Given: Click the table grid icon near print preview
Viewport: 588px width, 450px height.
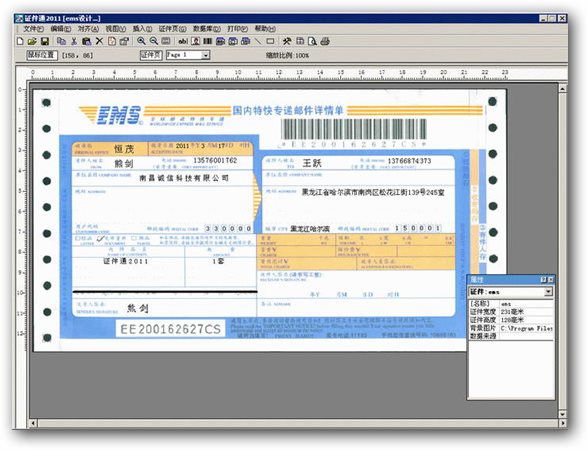Looking at the screenshot, I should [300, 41].
